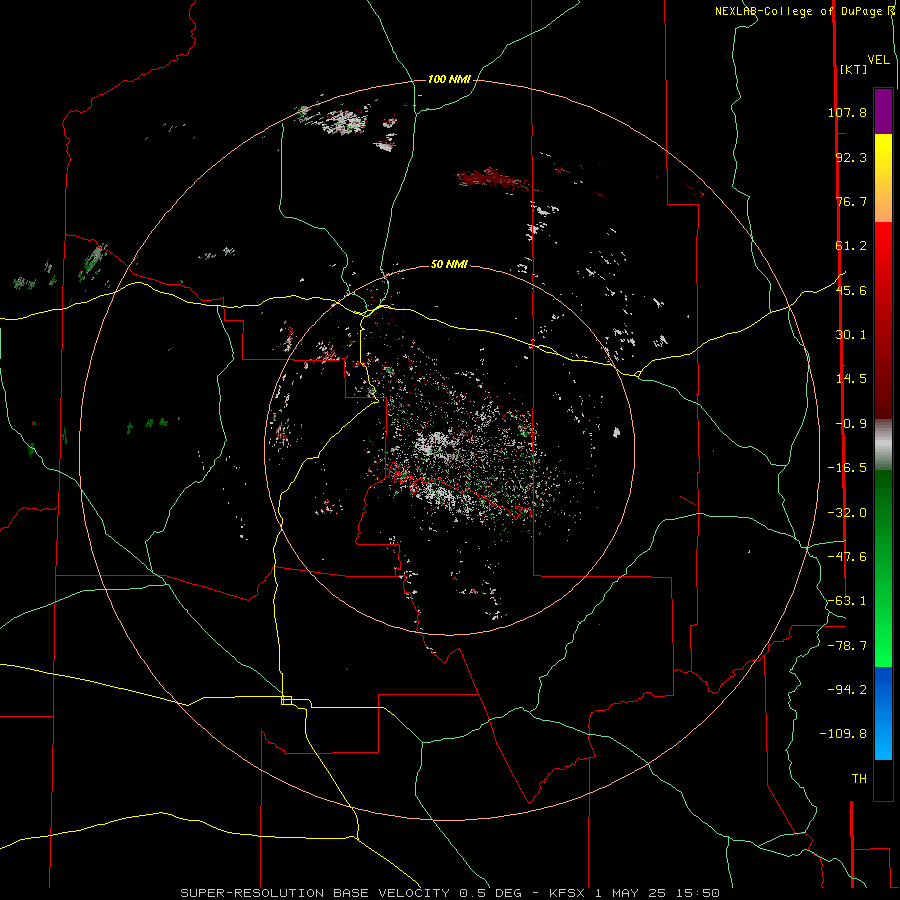Viewport: 900px width, 900px height.
Task: Click the 'KFSX' radar site identifier
Action: coord(568,893)
